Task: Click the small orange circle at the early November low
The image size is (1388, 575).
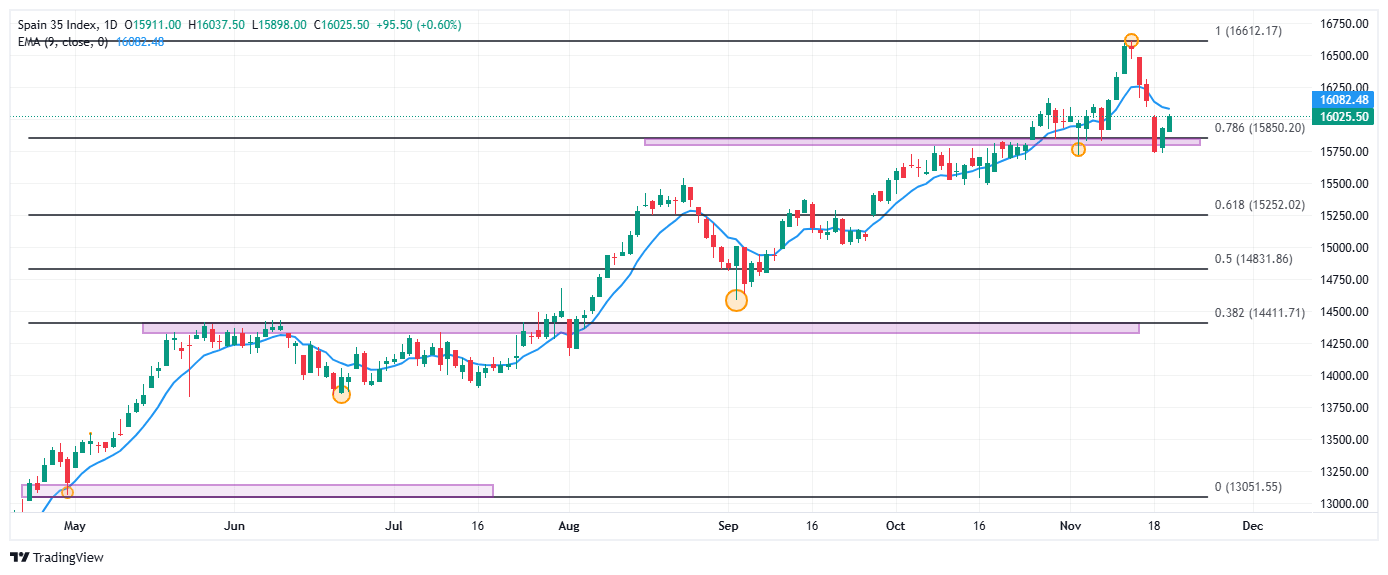Action: [x=1078, y=150]
